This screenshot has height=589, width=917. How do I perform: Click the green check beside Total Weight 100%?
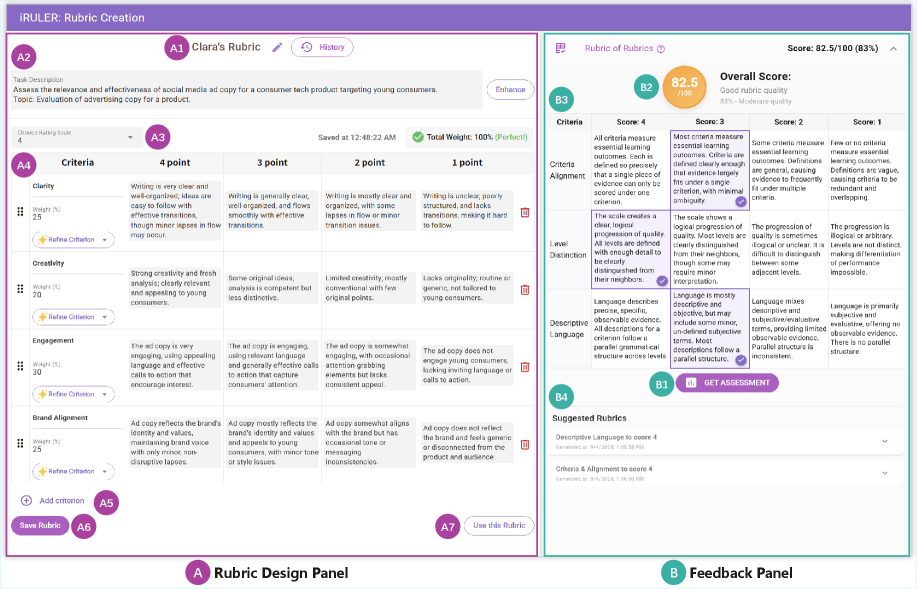pos(418,137)
